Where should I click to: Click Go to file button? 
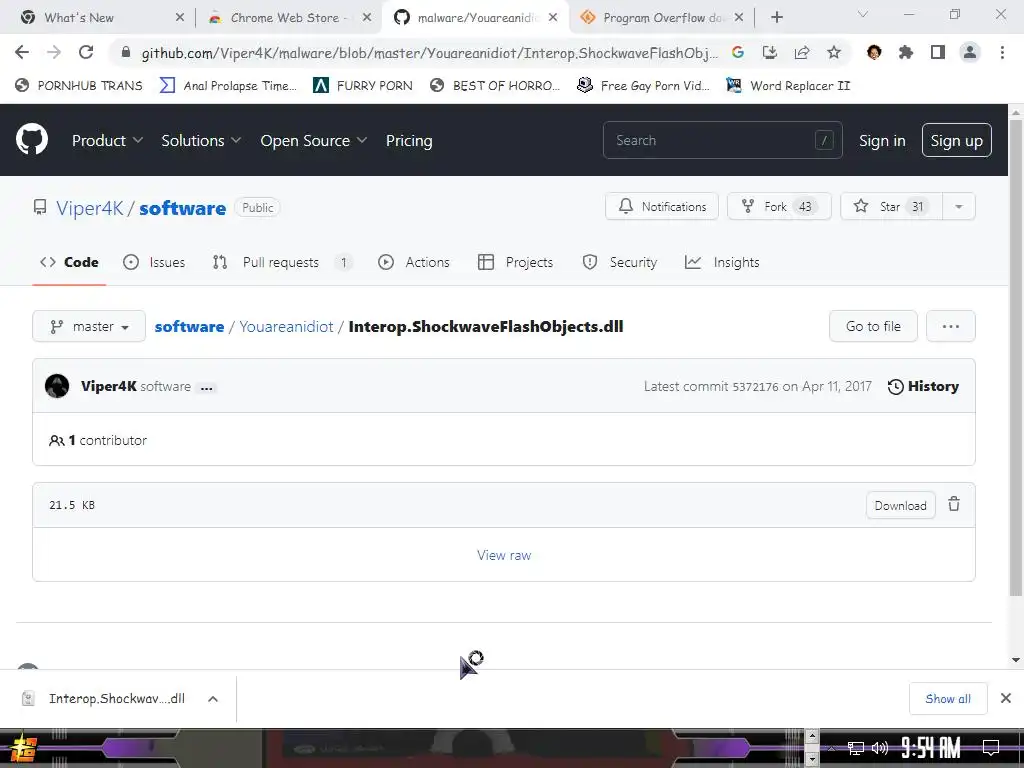coord(872,326)
